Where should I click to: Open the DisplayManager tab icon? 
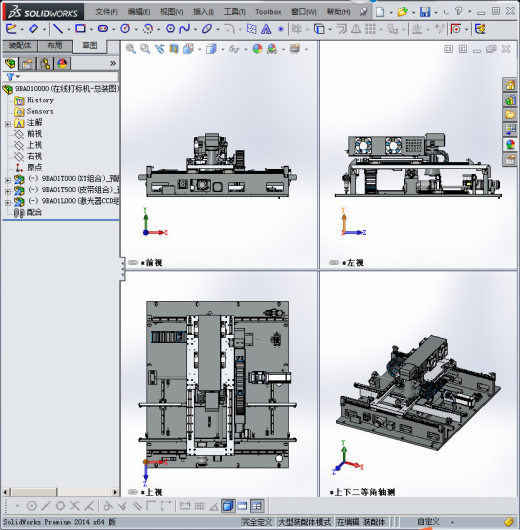point(62,64)
